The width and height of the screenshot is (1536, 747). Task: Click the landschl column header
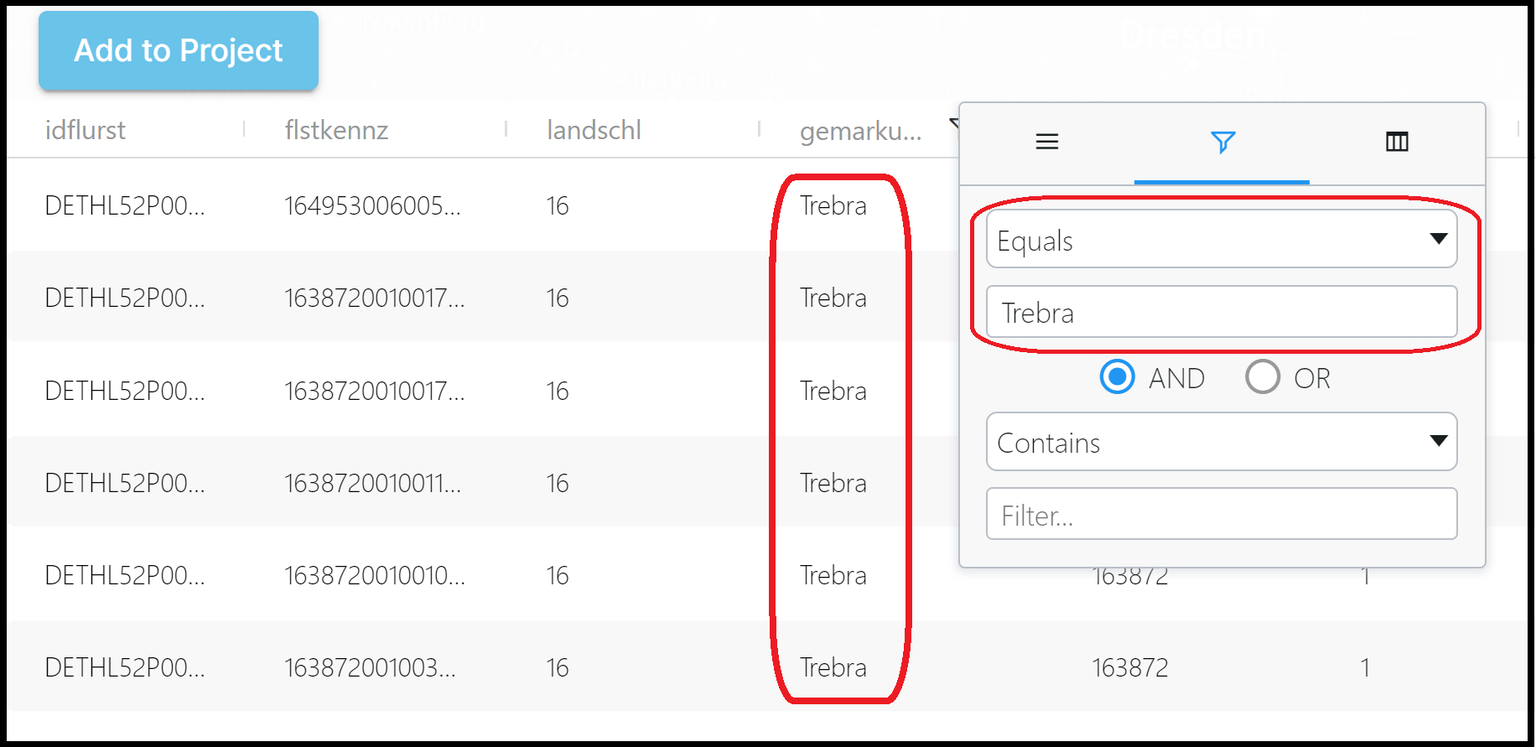594,129
